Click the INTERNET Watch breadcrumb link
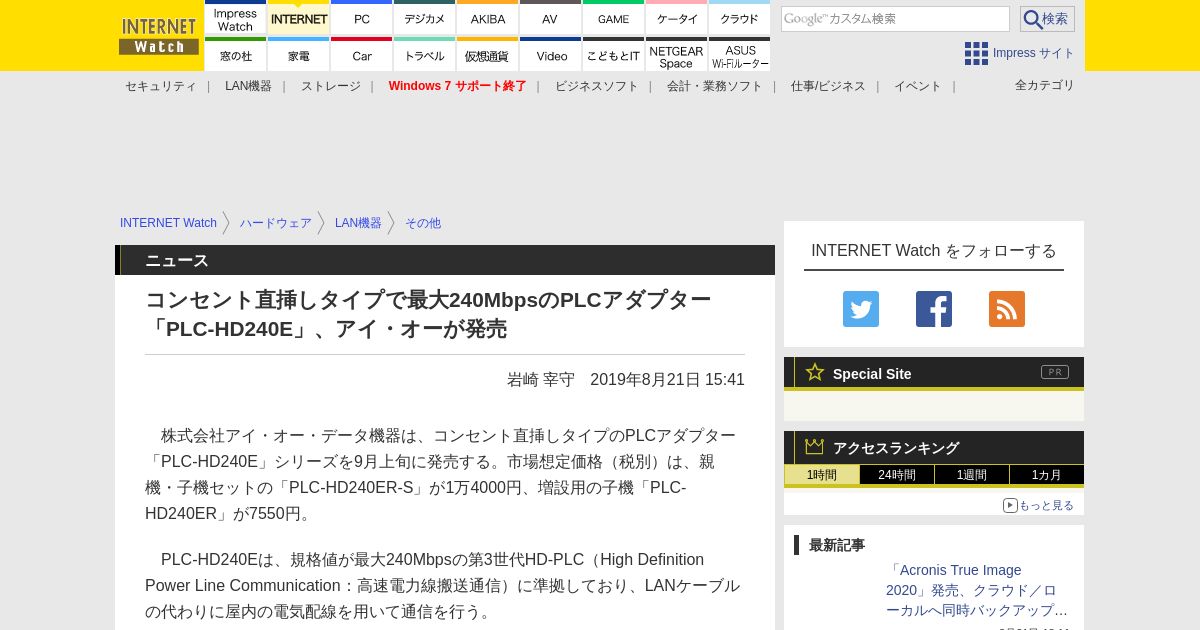Viewport: 1200px width, 630px height. pos(168,223)
